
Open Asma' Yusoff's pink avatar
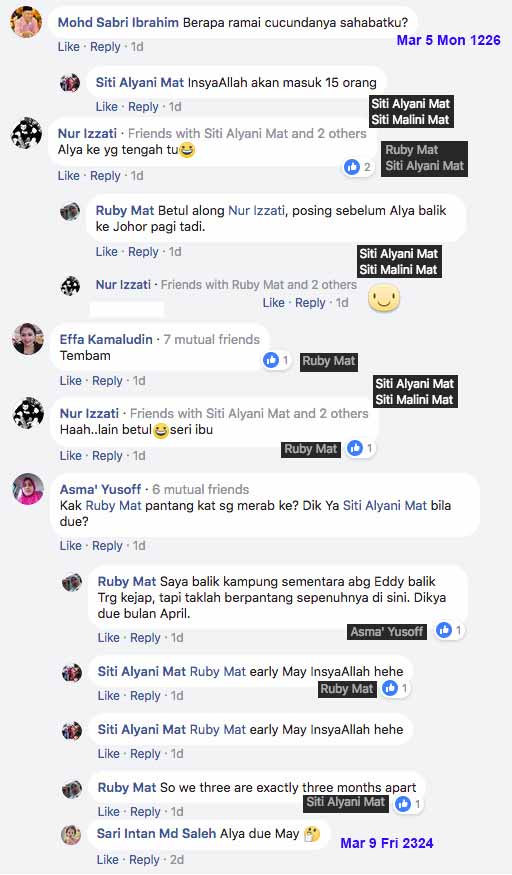point(28,489)
